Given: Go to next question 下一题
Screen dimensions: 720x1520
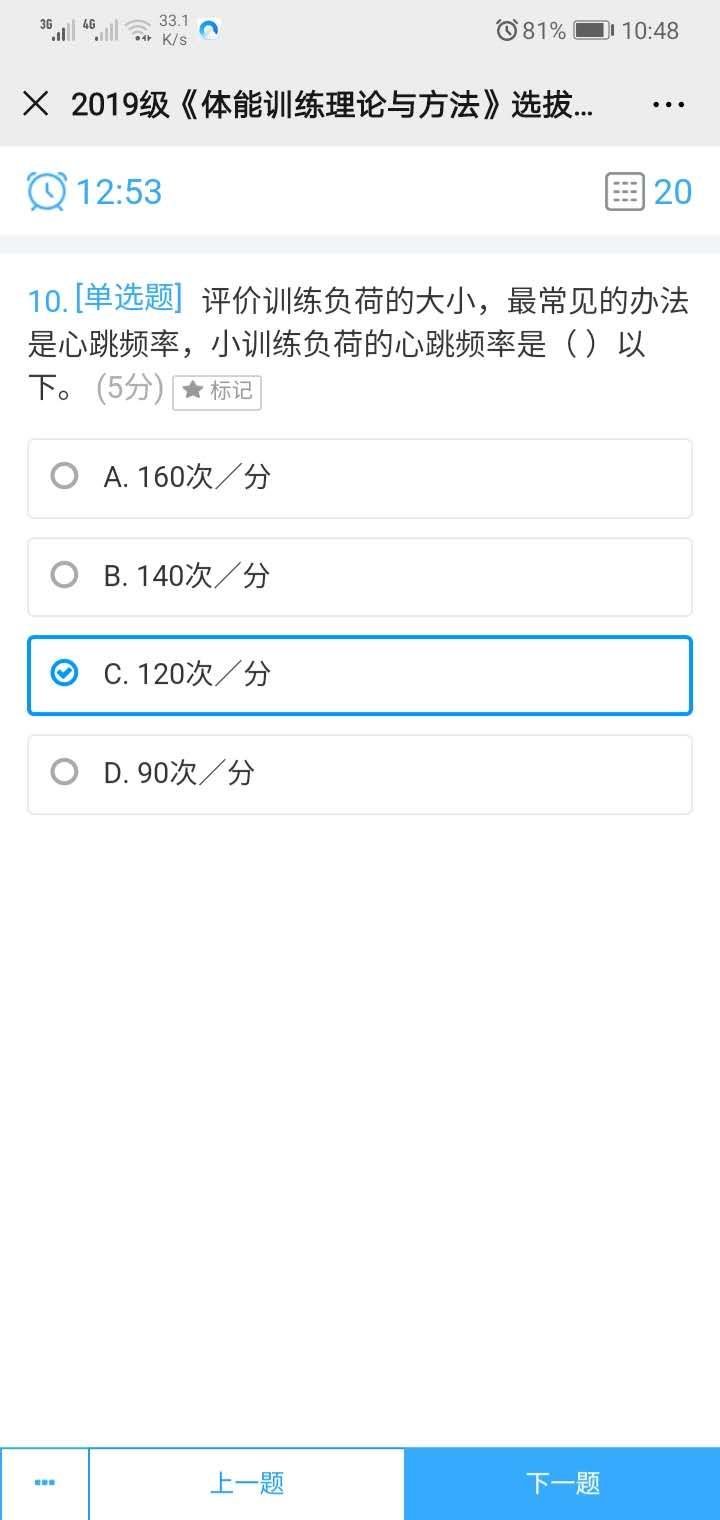Looking at the screenshot, I should pyautogui.click(x=562, y=1483).
